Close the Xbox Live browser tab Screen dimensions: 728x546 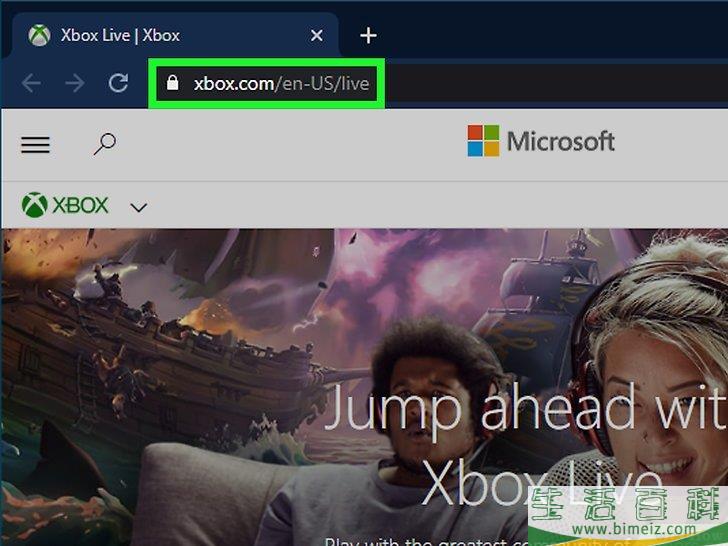317,35
